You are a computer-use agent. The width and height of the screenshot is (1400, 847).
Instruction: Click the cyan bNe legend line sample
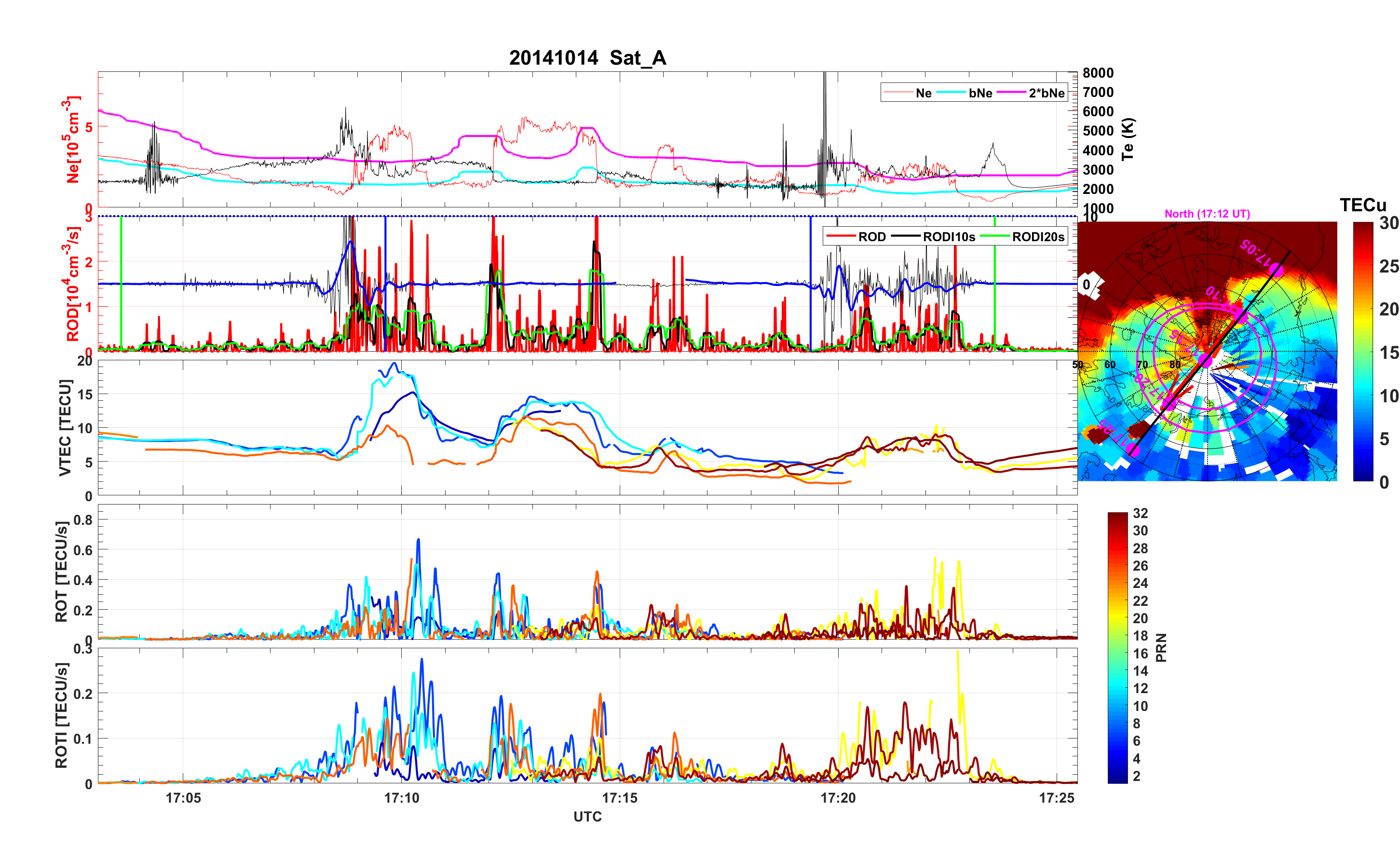click(951, 93)
